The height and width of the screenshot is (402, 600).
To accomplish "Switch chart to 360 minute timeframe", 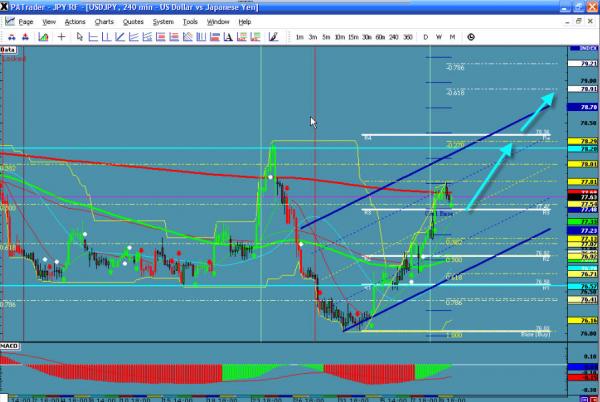I will 408,37.
